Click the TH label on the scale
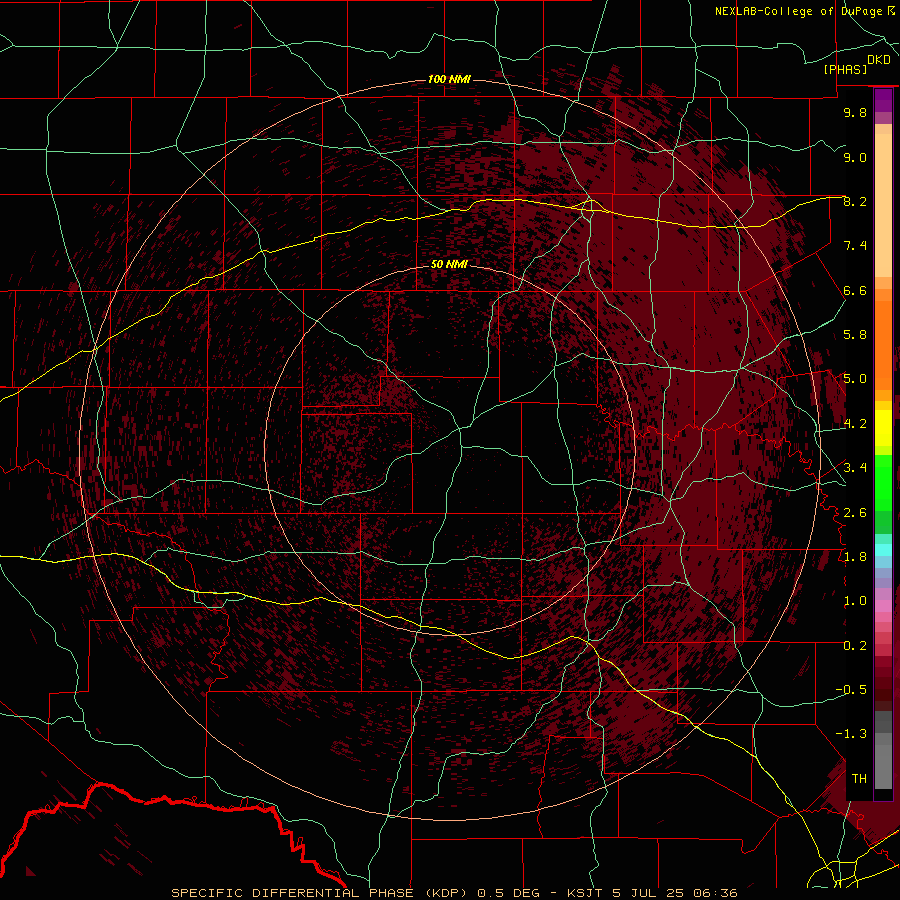900x900 pixels. point(859,779)
